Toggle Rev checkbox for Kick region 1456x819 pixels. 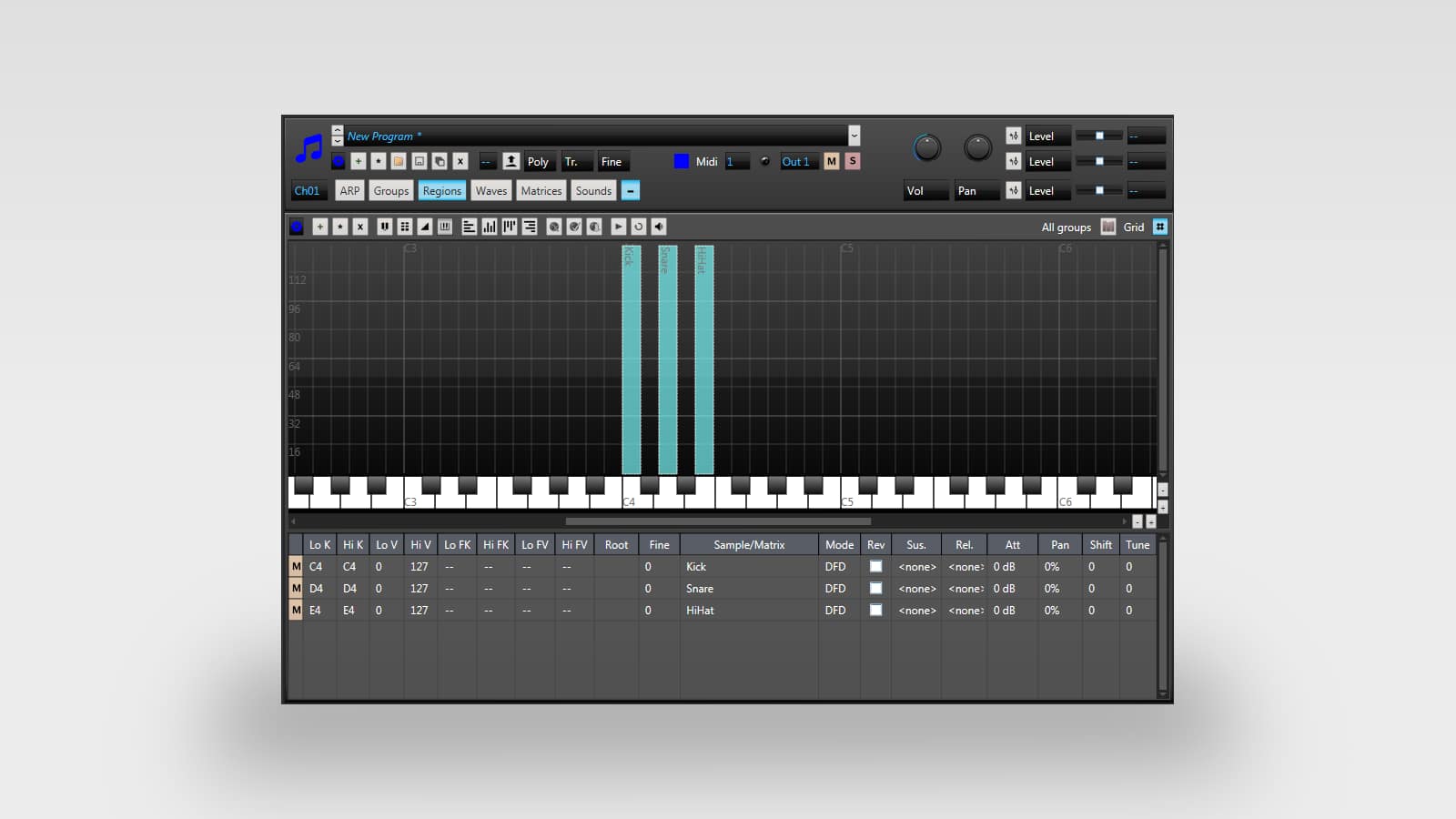875,566
